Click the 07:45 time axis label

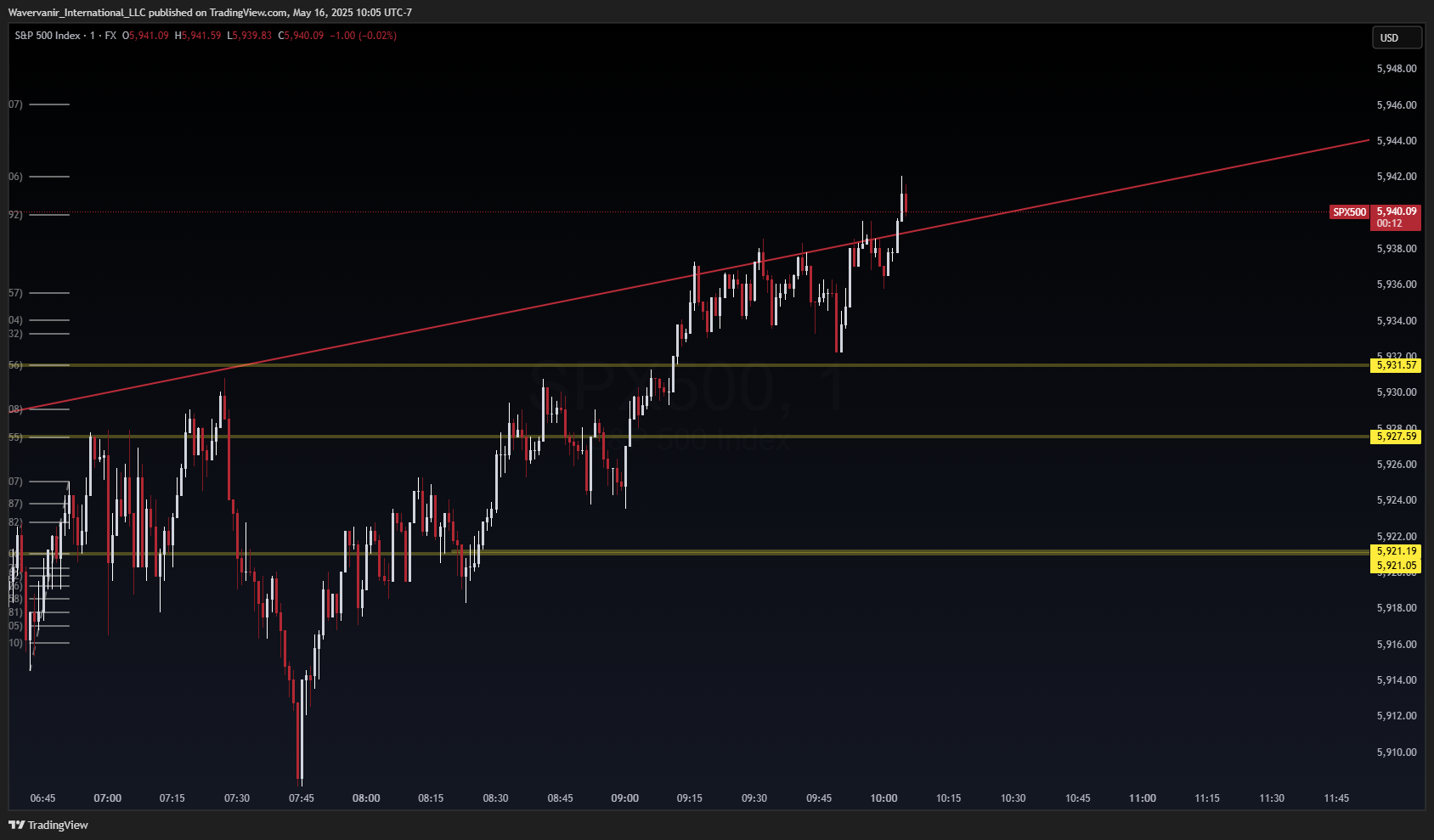pos(302,798)
